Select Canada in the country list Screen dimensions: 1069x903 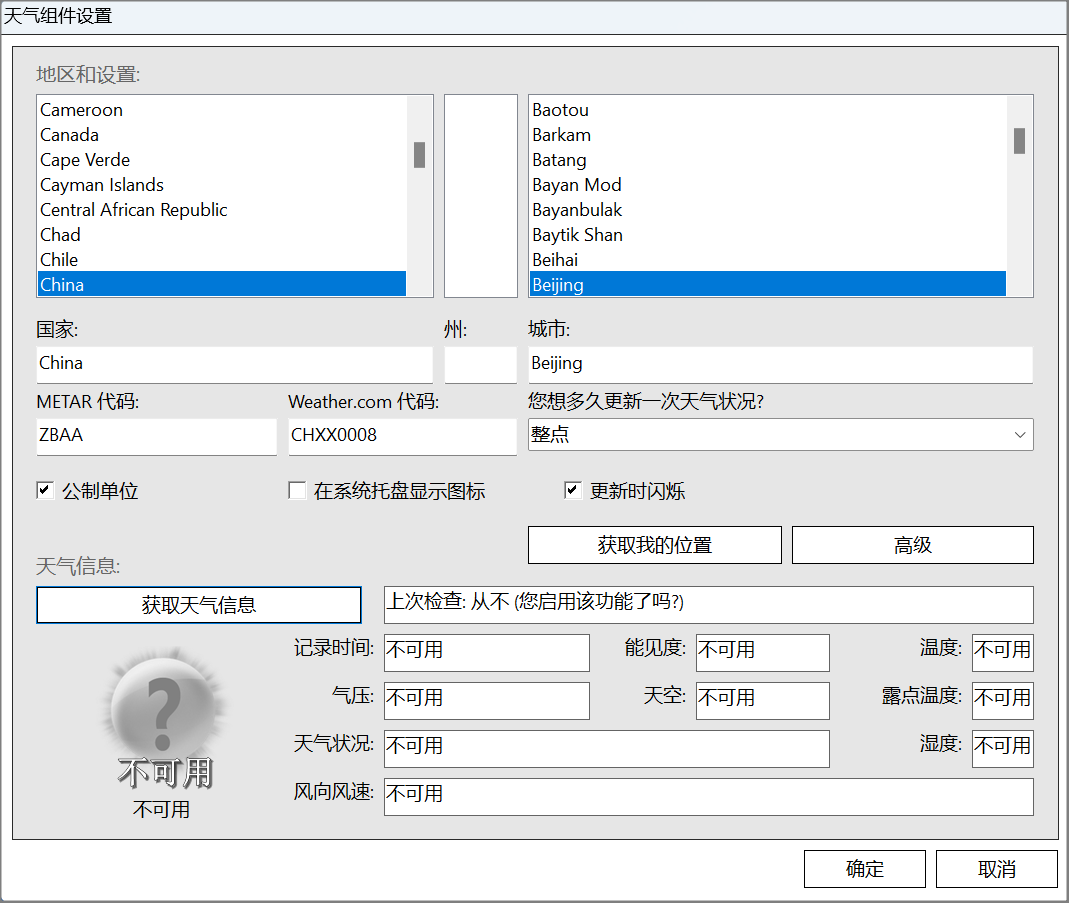click(x=70, y=135)
